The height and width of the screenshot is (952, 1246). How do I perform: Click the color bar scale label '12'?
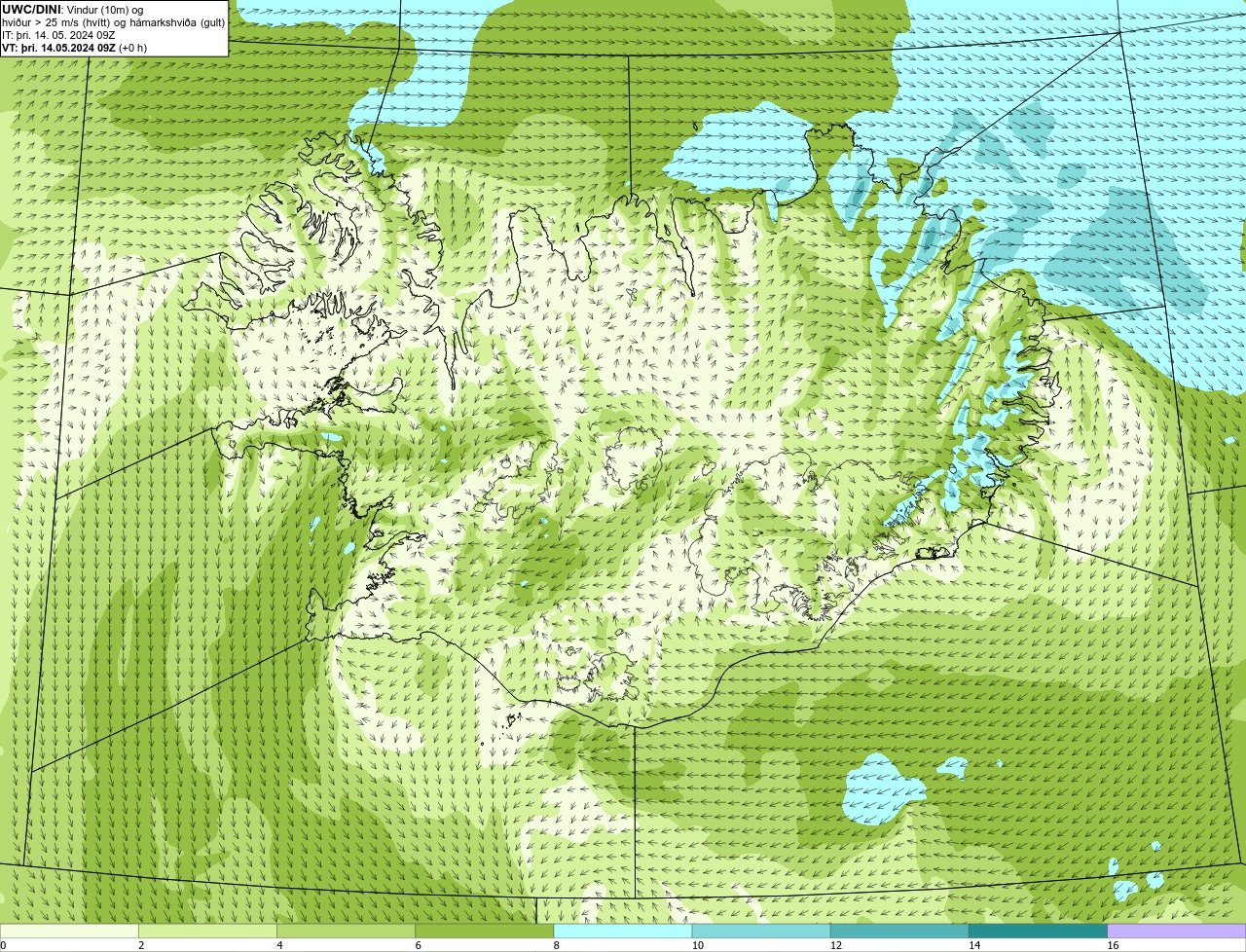pyautogui.click(x=836, y=945)
